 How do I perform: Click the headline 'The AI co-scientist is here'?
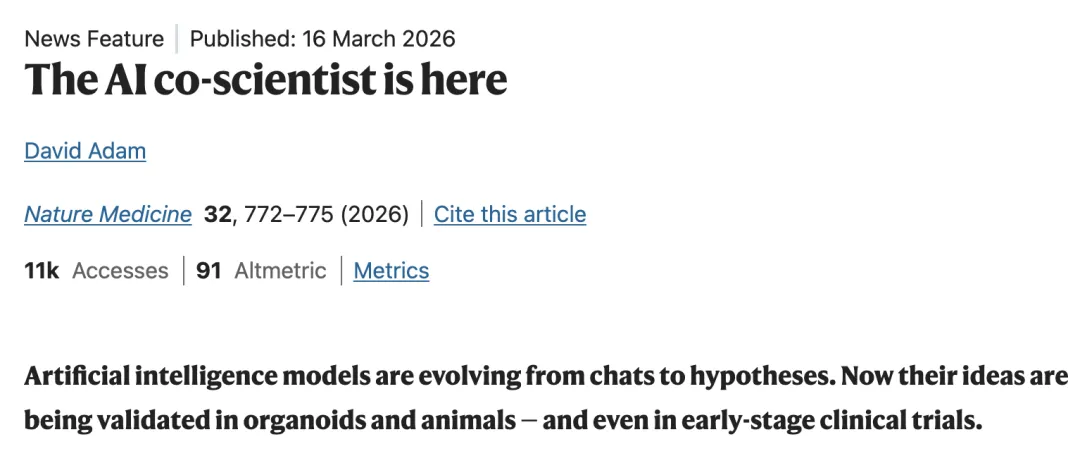tap(266, 80)
